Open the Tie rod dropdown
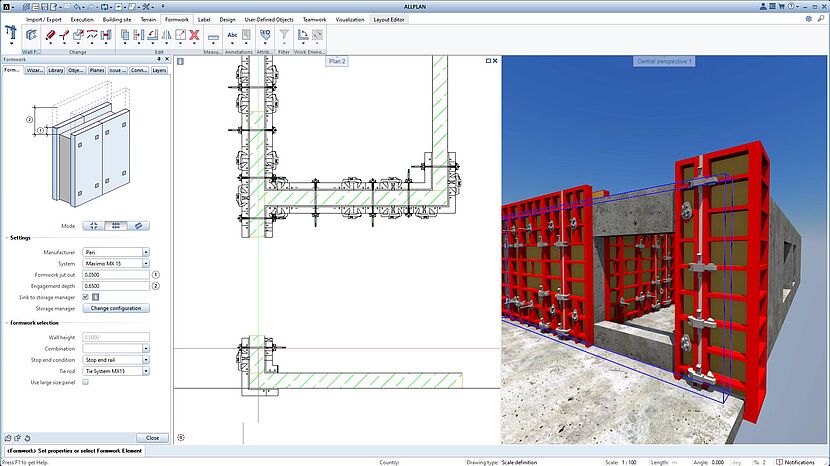The width and height of the screenshot is (830, 466). tap(146, 370)
